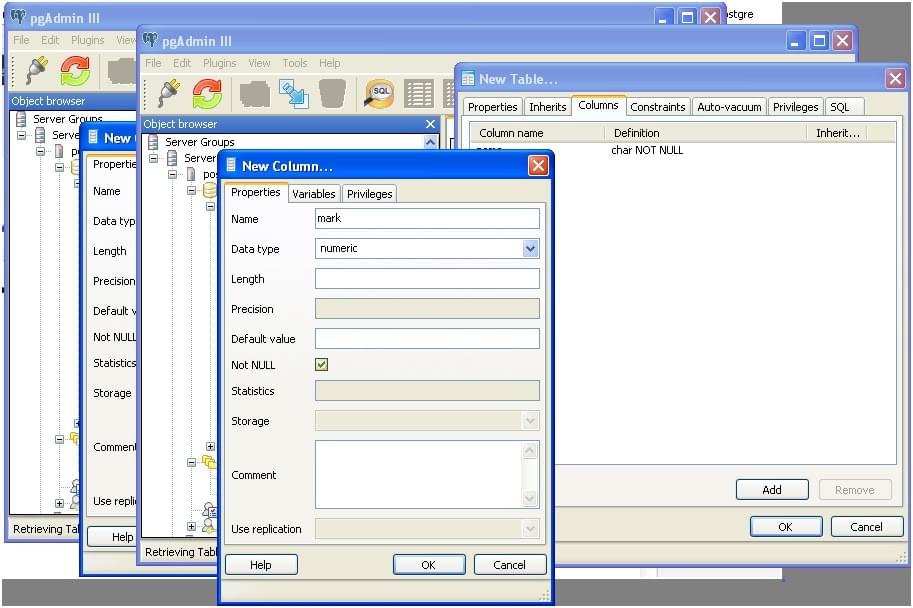Click the Length input field
This screenshot has width=913, height=608.
[x=427, y=279]
